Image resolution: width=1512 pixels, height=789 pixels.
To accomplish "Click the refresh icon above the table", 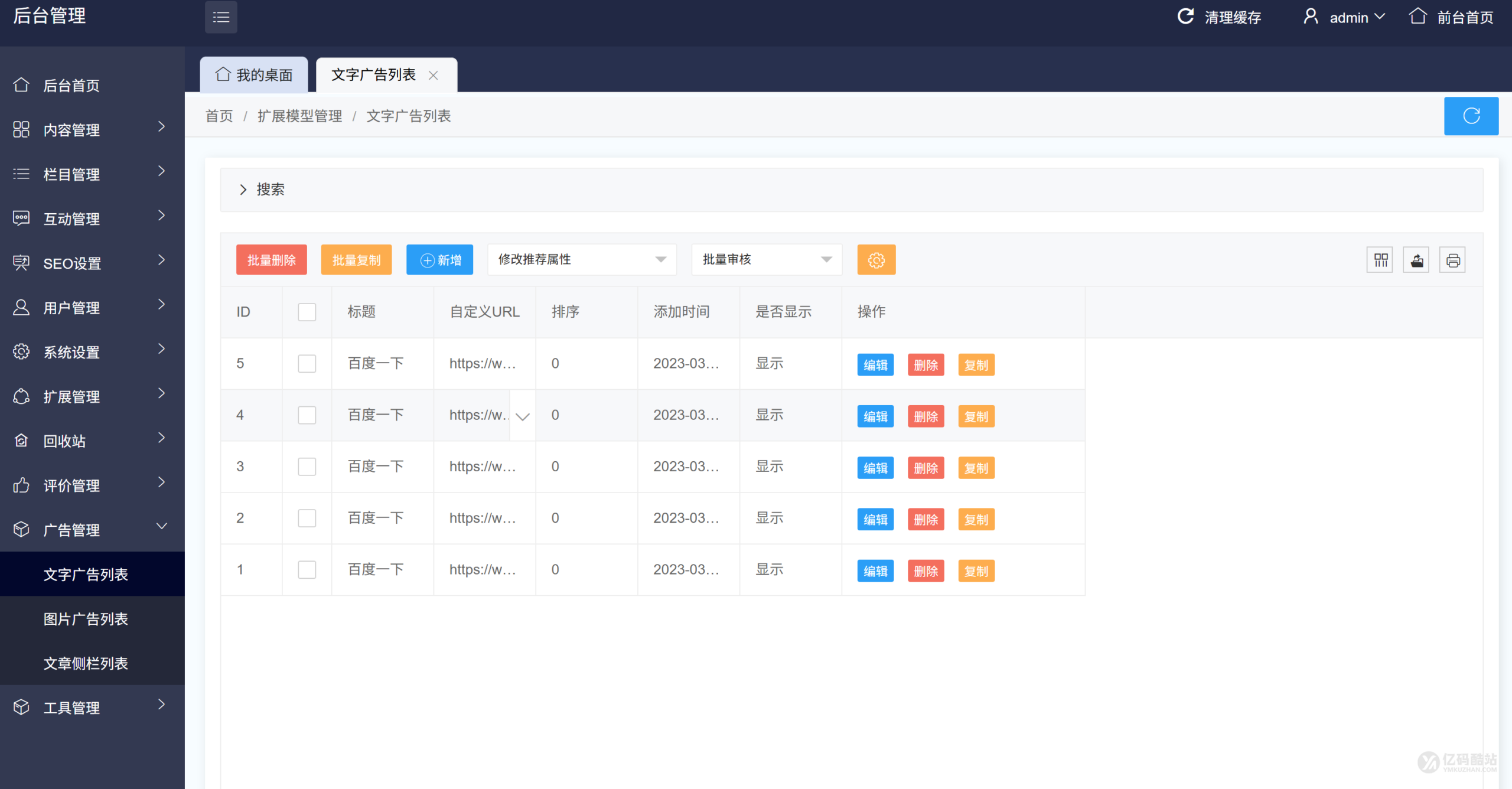I will (x=1471, y=116).
